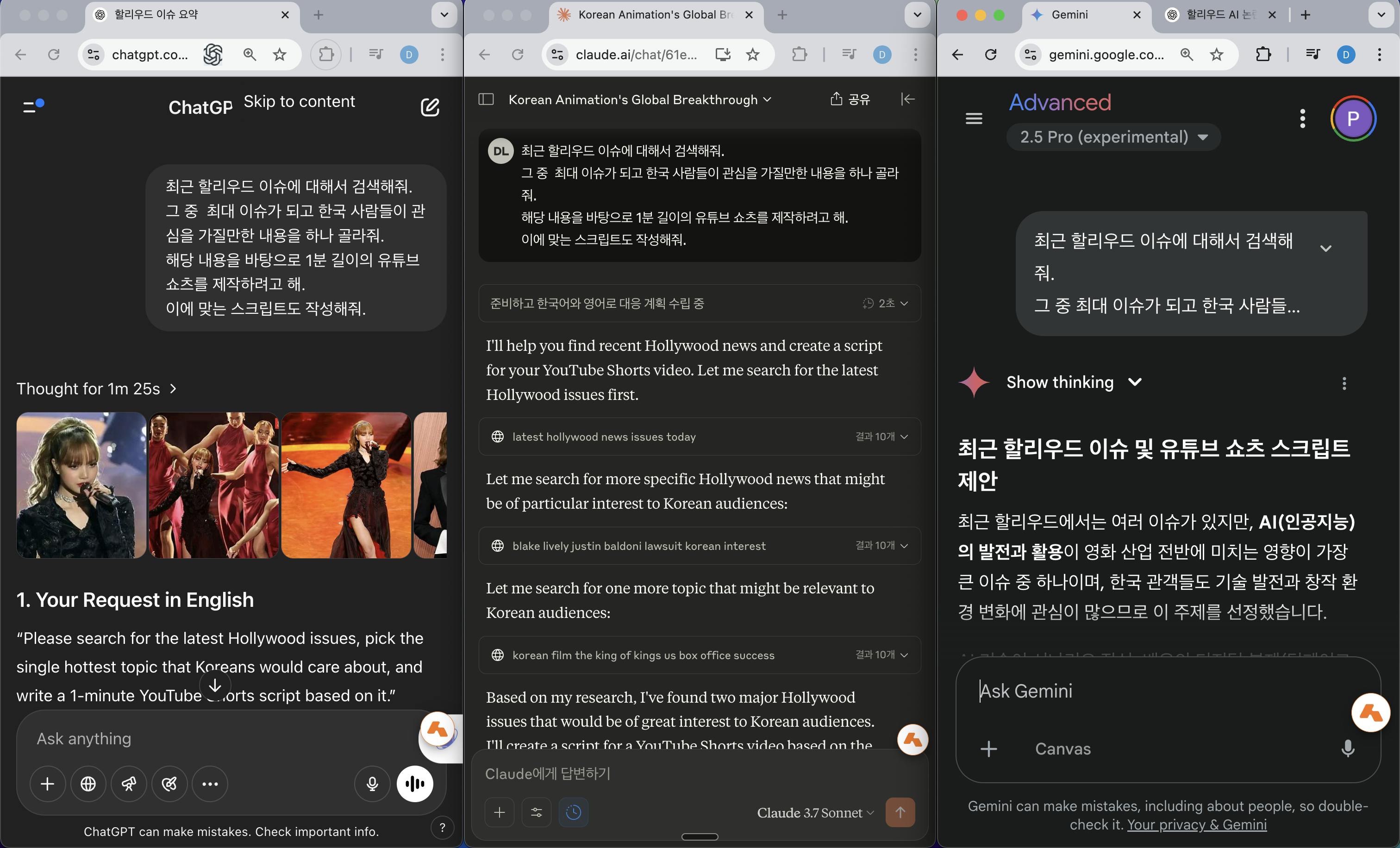This screenshot has width=1400, height=848.
Task: Open media control icon in Gemini toolbar
Action: (1313, 55)
